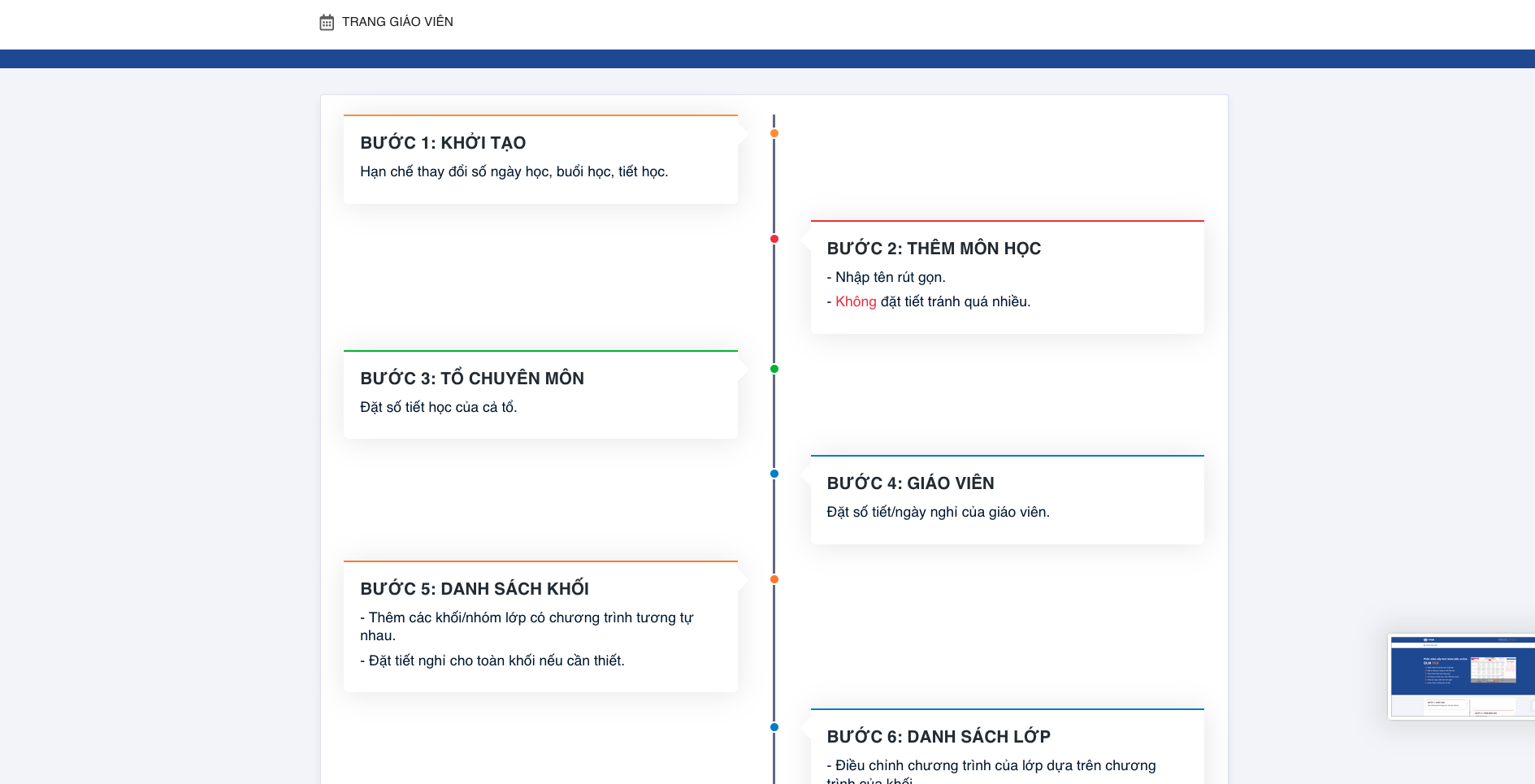Viewport: 1535px width, 784px height.
Task: Select the green timeline dot for Bước 3
Action: 774,369
